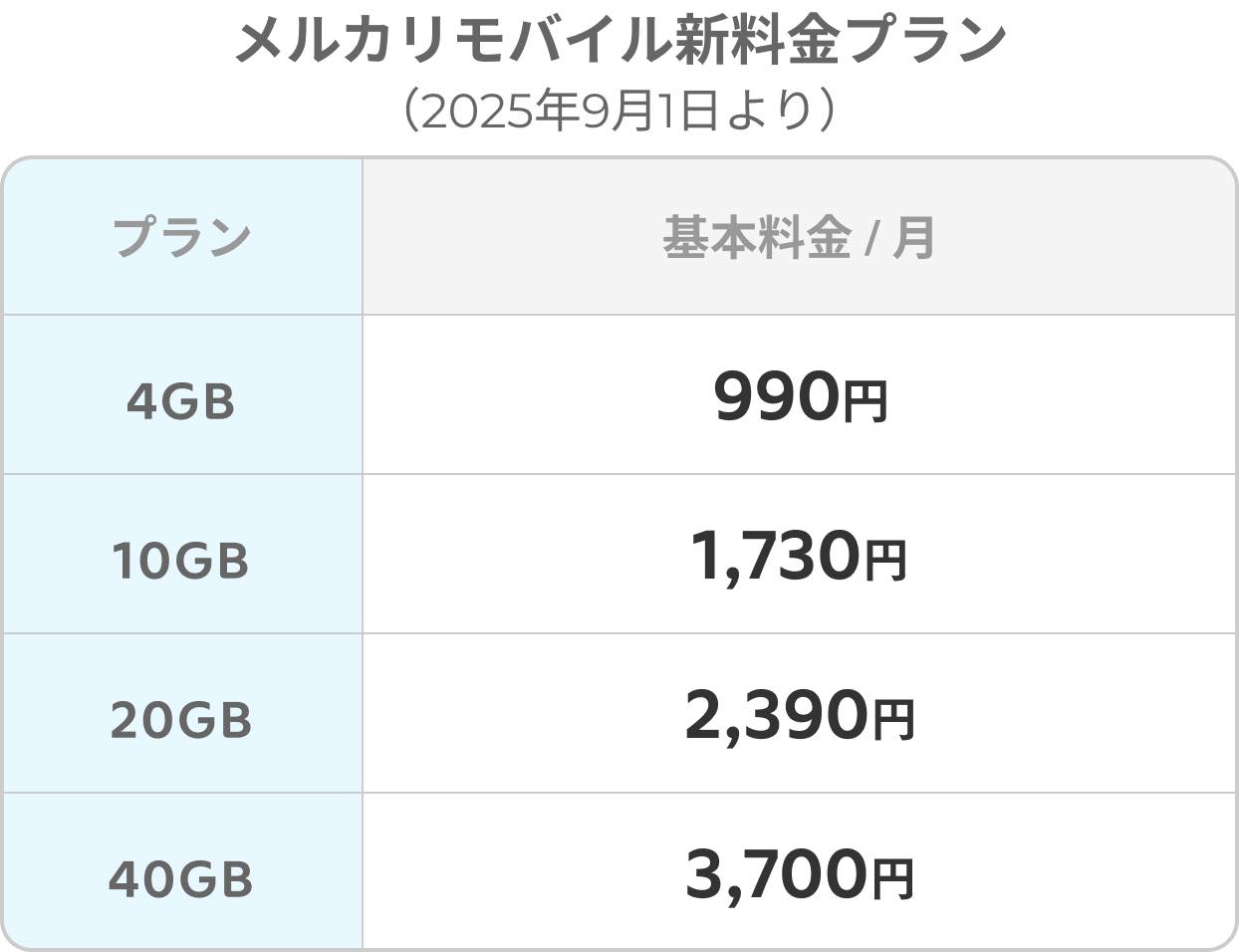This screenshot has width=1239, height=952.
Task: Click the 月 character in price header
Action: [x=914, y=238]
